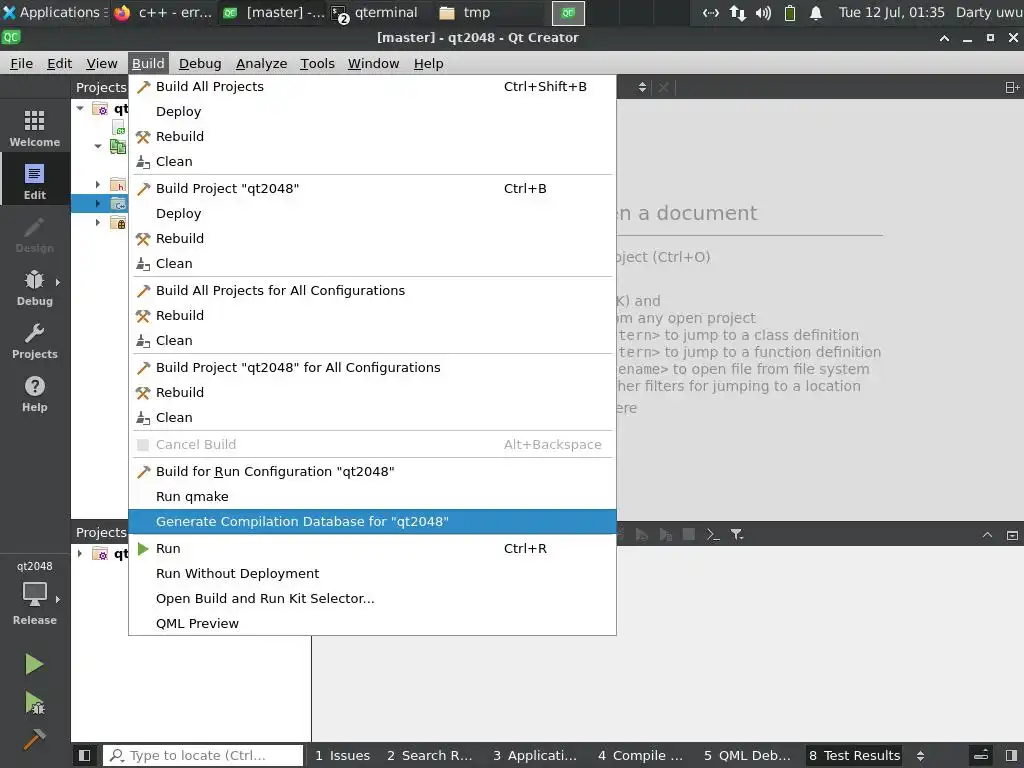Select Run Without Deployment
The width and height of the screenshot is (1024, 768).
(372, 573)
